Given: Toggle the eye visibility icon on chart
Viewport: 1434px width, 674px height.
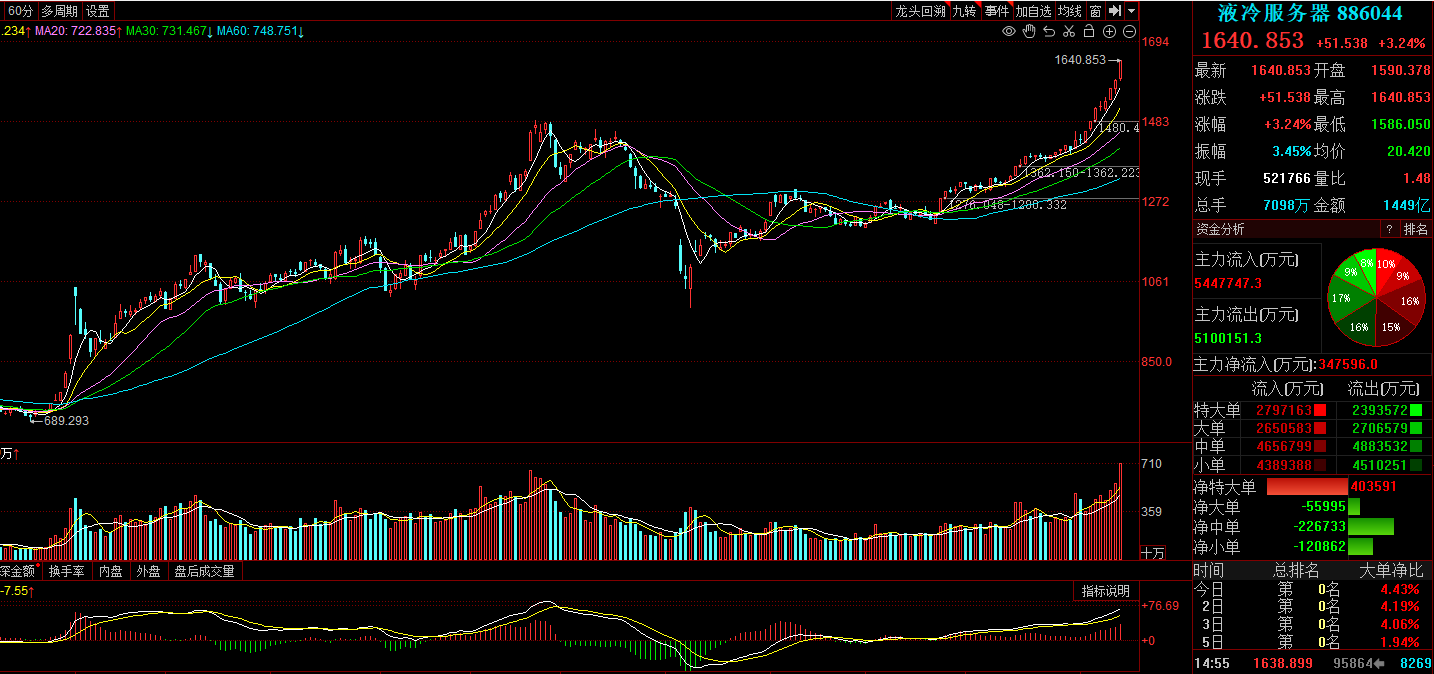Looking at the screenshot, I should [1009, 32].
